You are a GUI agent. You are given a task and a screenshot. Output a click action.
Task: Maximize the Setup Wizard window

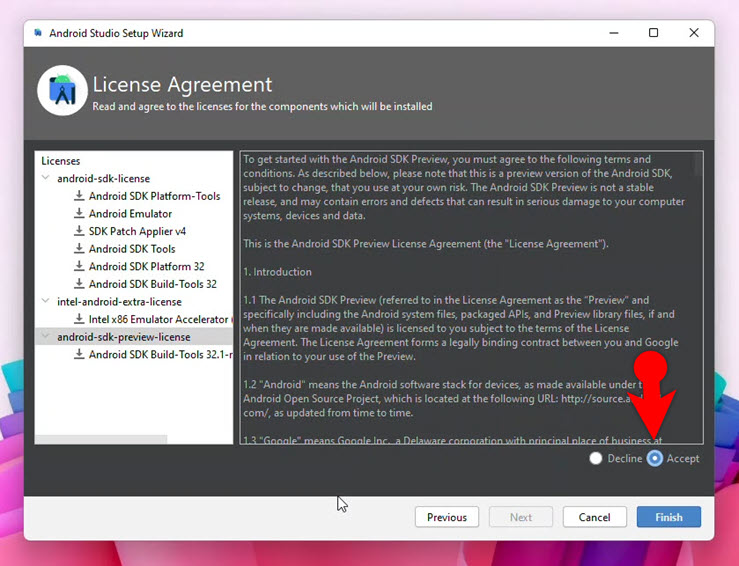click(653, 33)
